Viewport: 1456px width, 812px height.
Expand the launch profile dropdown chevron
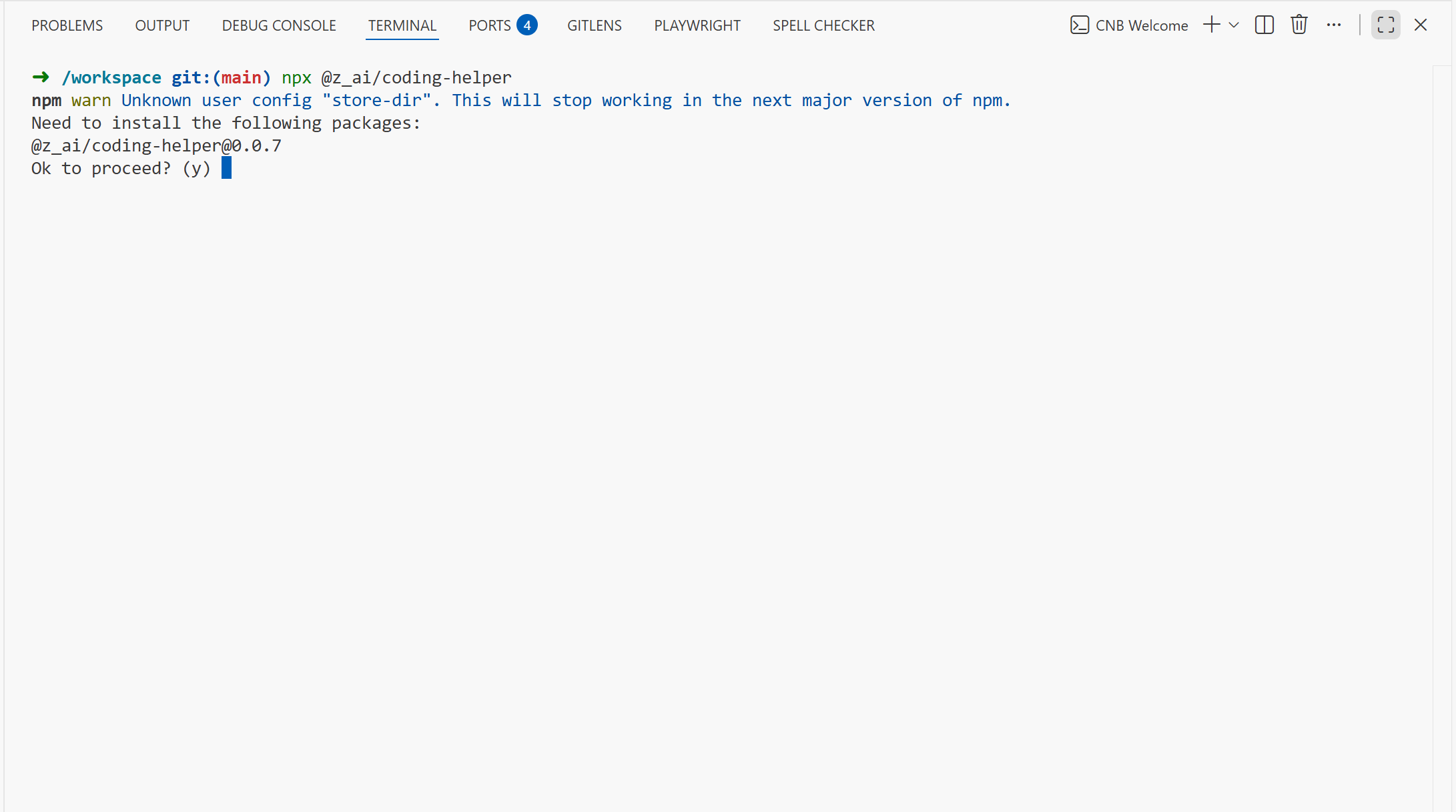click(x=1234, y=25)
